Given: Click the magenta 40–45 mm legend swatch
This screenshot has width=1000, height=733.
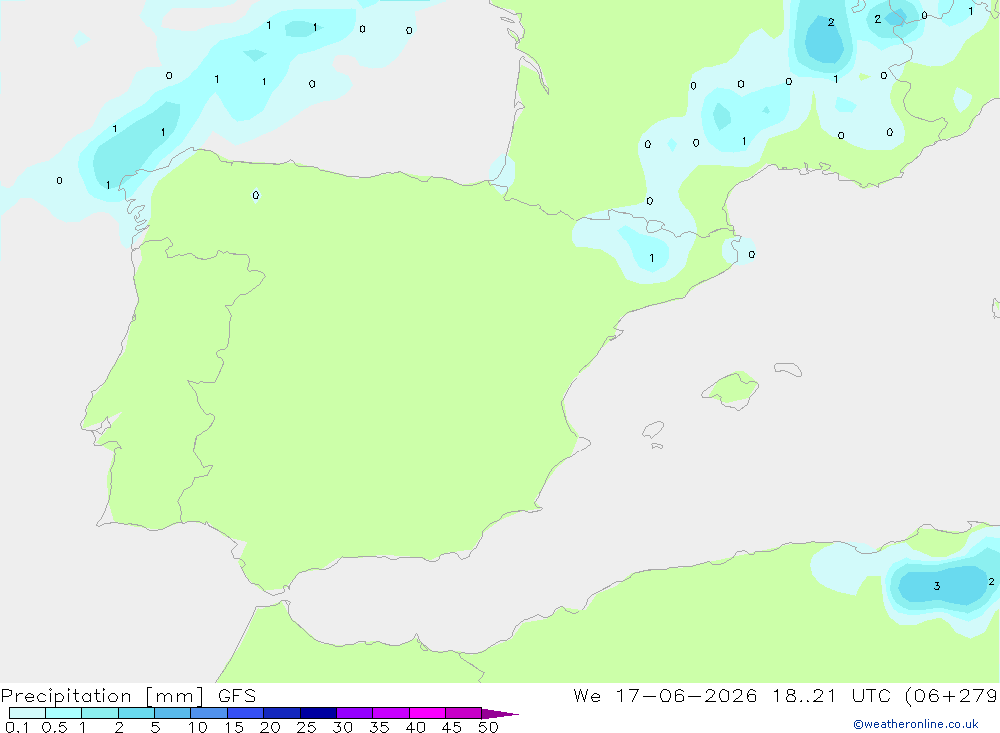Looking at the screenshot, I should coord(427,713).
